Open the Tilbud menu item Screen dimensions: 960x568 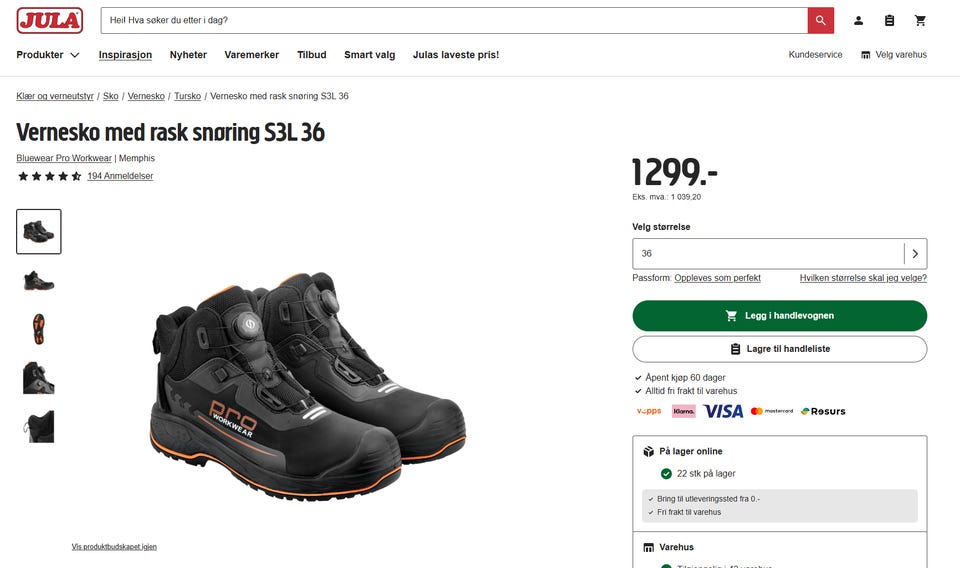(312, 55)
